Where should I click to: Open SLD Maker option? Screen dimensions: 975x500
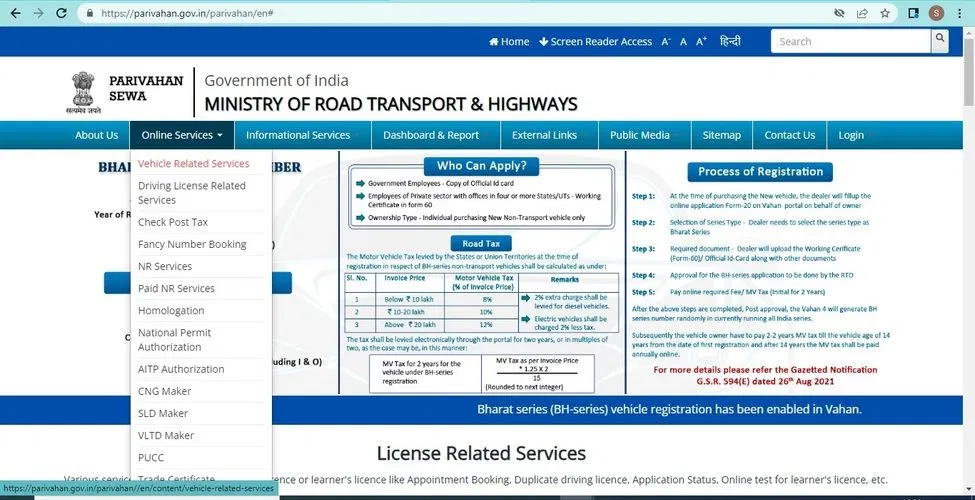(163, 413)
